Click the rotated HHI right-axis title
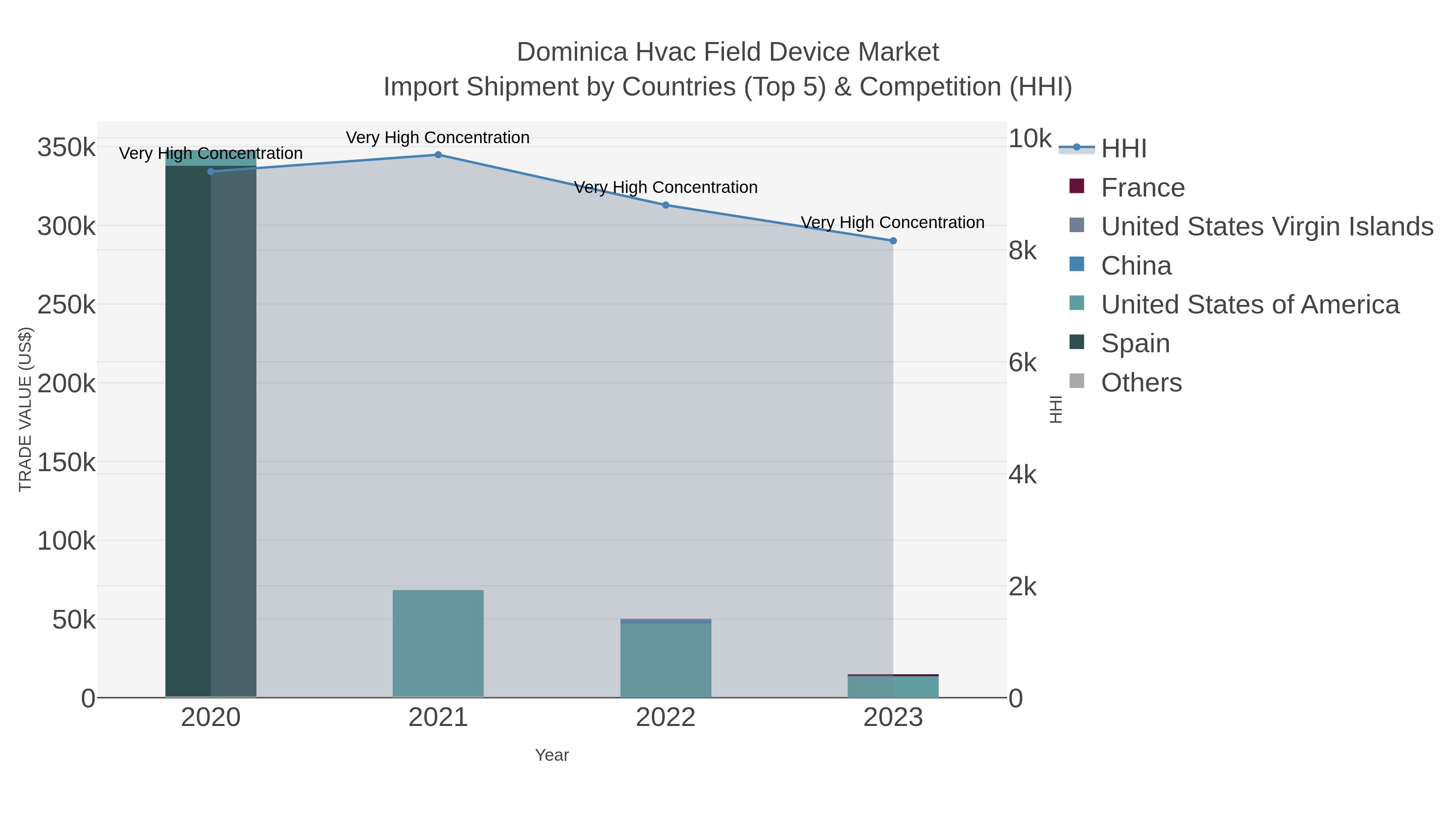The height and width of the screenshot is (819, 1456). (x=1055, y=409)
